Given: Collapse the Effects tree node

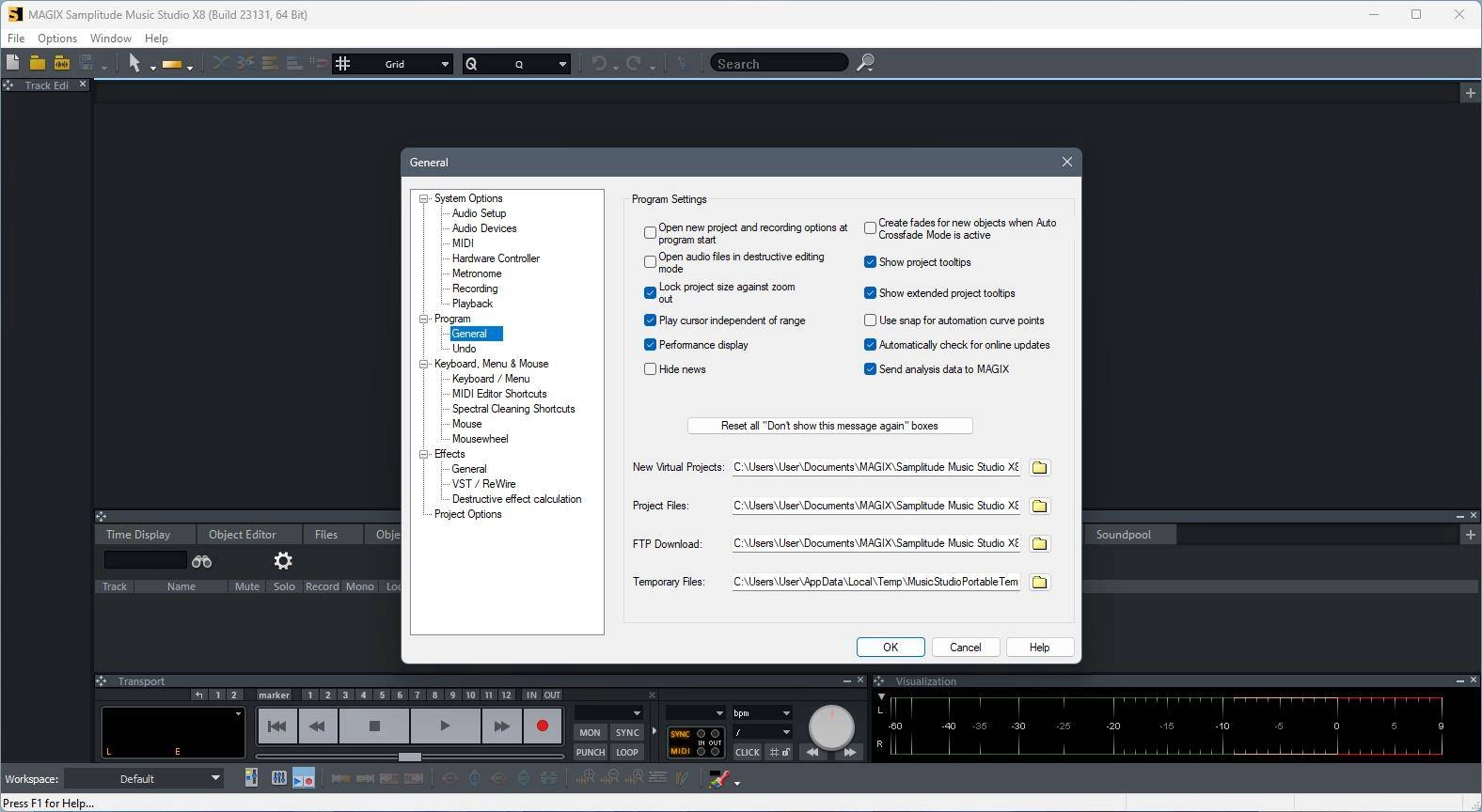Looking at the screenshot, I should tap(424, 454).
